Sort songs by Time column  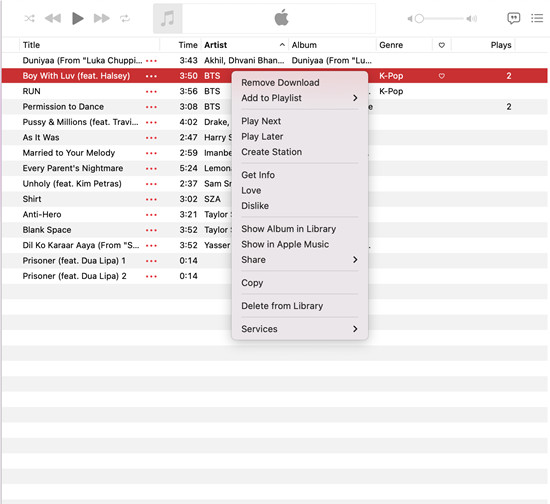(x=188, y=45)
